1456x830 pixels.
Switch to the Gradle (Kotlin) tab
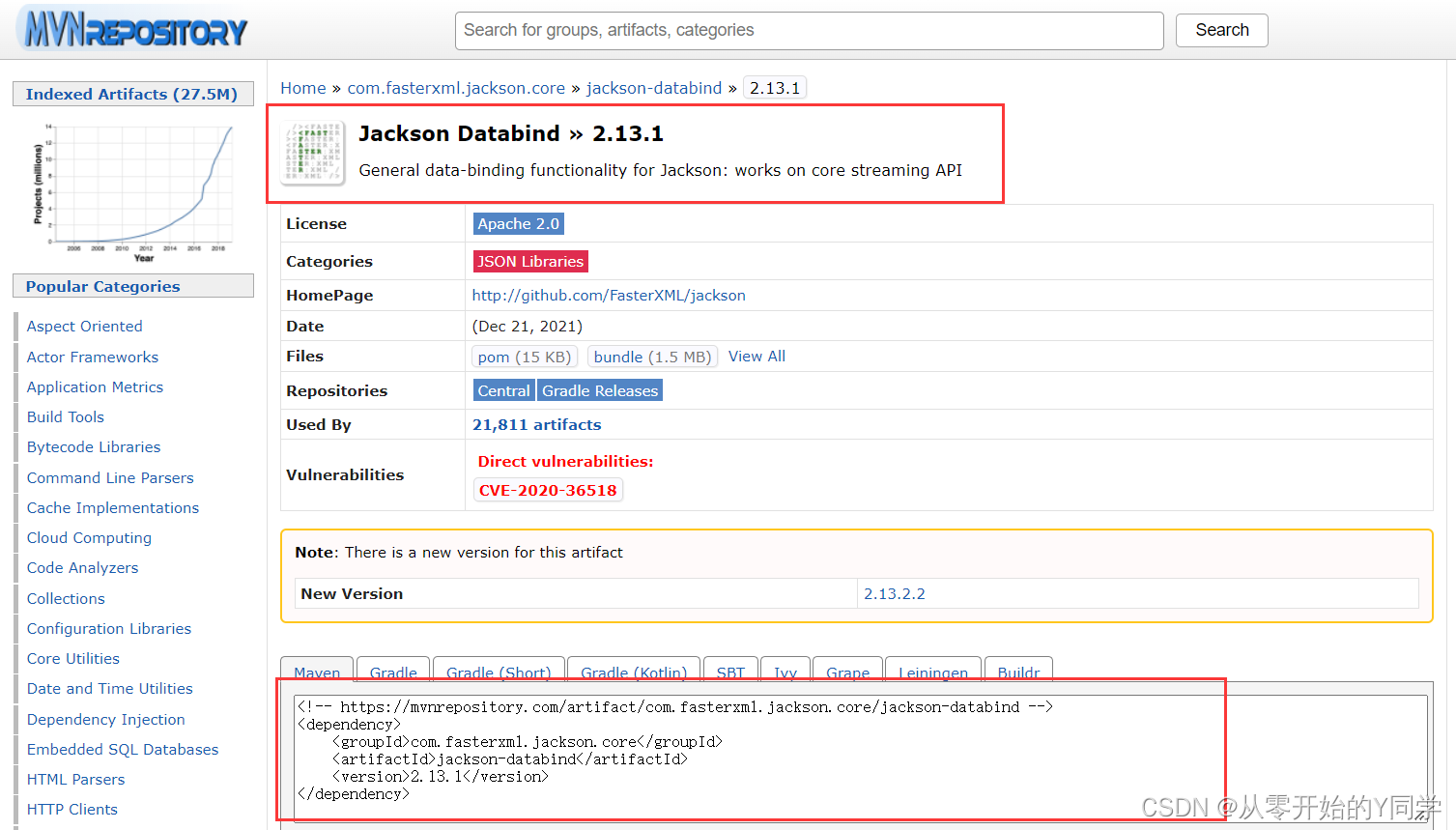point(634,670)
